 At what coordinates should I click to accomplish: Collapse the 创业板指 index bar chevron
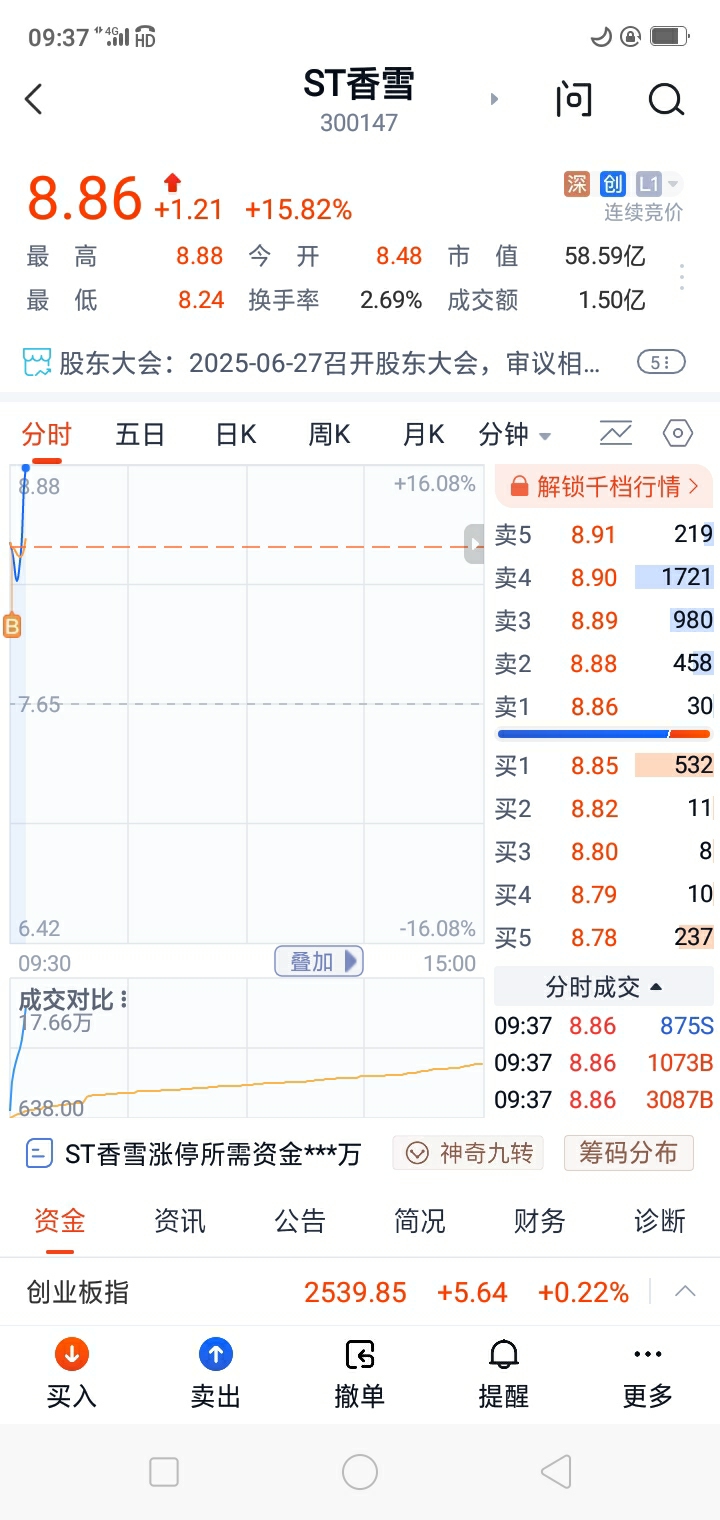pos(685,1291)
